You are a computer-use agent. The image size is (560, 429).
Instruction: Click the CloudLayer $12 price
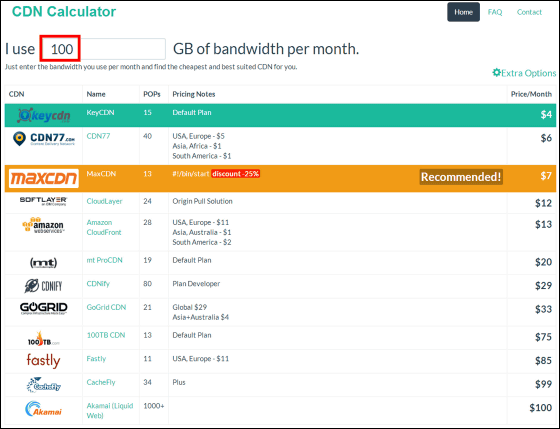coord(543,203)
